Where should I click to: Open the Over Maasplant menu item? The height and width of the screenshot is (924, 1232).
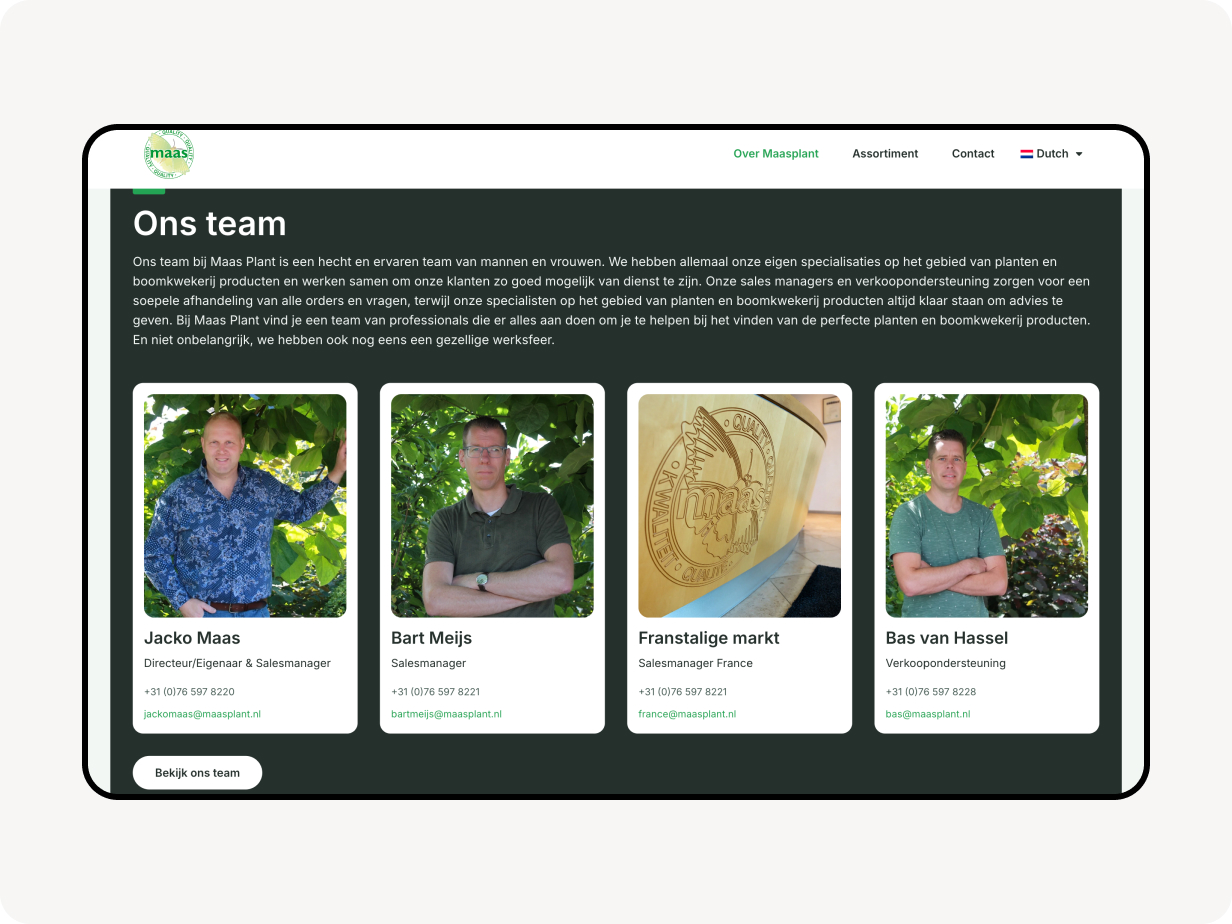tap(776, 154)
